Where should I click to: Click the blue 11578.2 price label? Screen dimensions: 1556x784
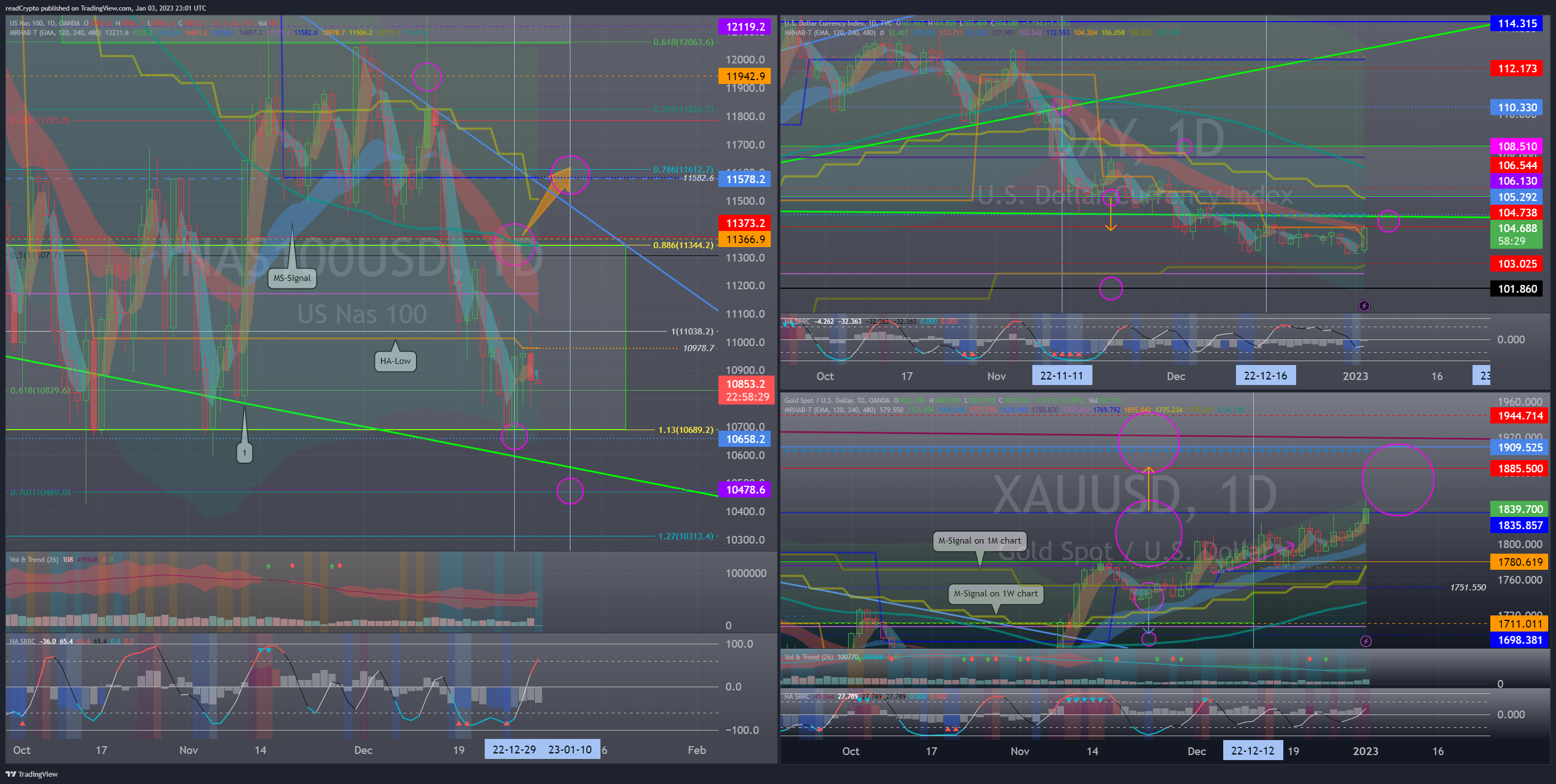click(745, 179)
